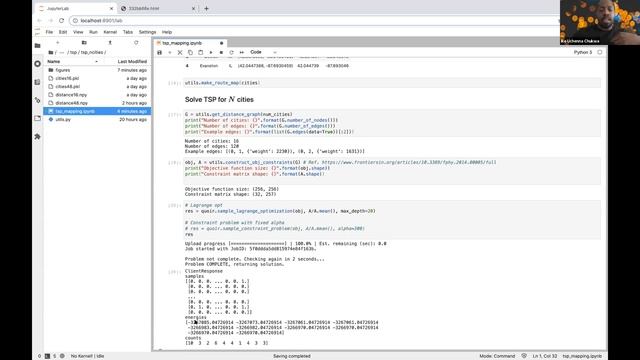Select the distance48.npy file
This screenshot has height=360, width=640.
(x=97, y=103)
